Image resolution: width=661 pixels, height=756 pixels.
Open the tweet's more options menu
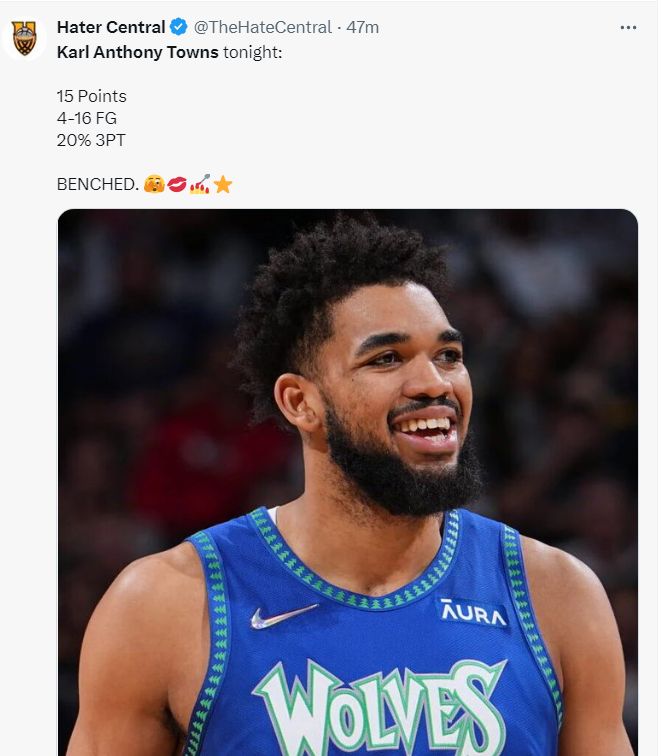click(x=628, y=27)
